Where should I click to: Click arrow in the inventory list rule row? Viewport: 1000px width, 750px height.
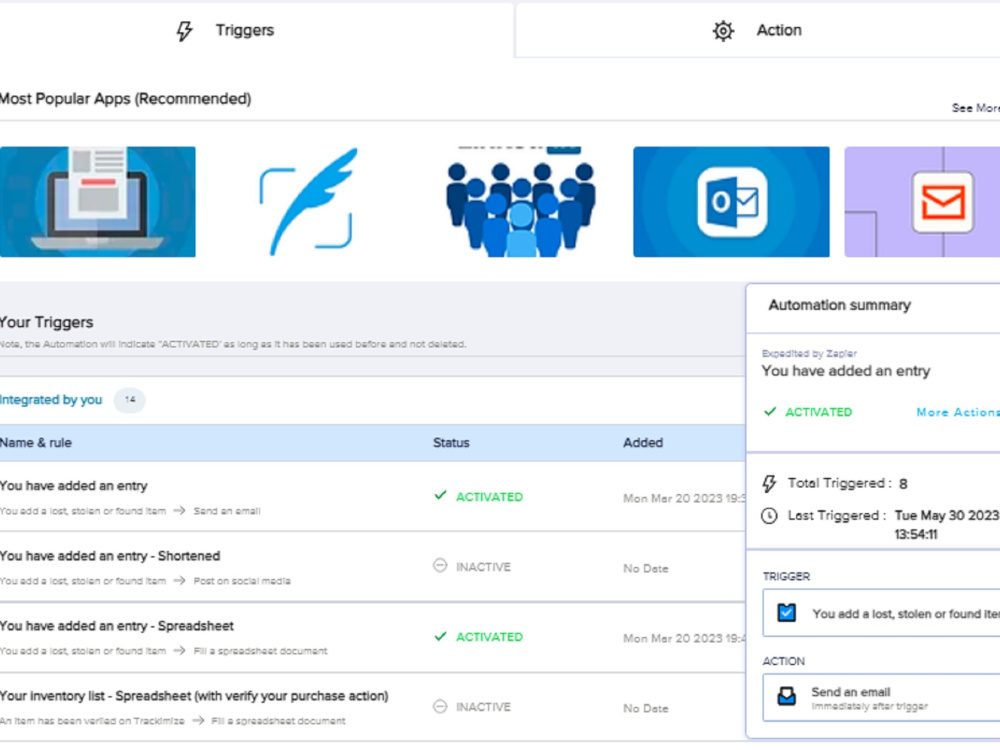(x=198, y=721)
